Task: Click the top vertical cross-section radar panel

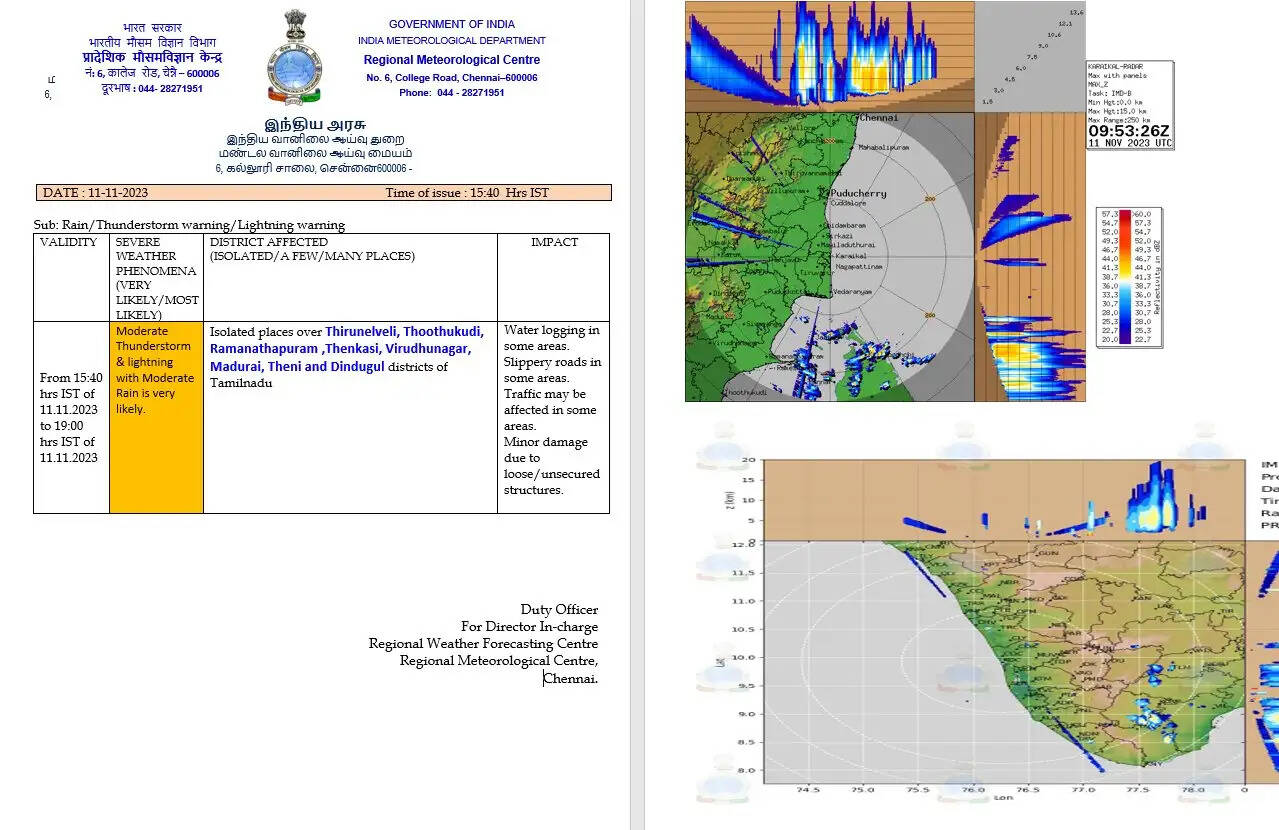Action: (828, 56)
